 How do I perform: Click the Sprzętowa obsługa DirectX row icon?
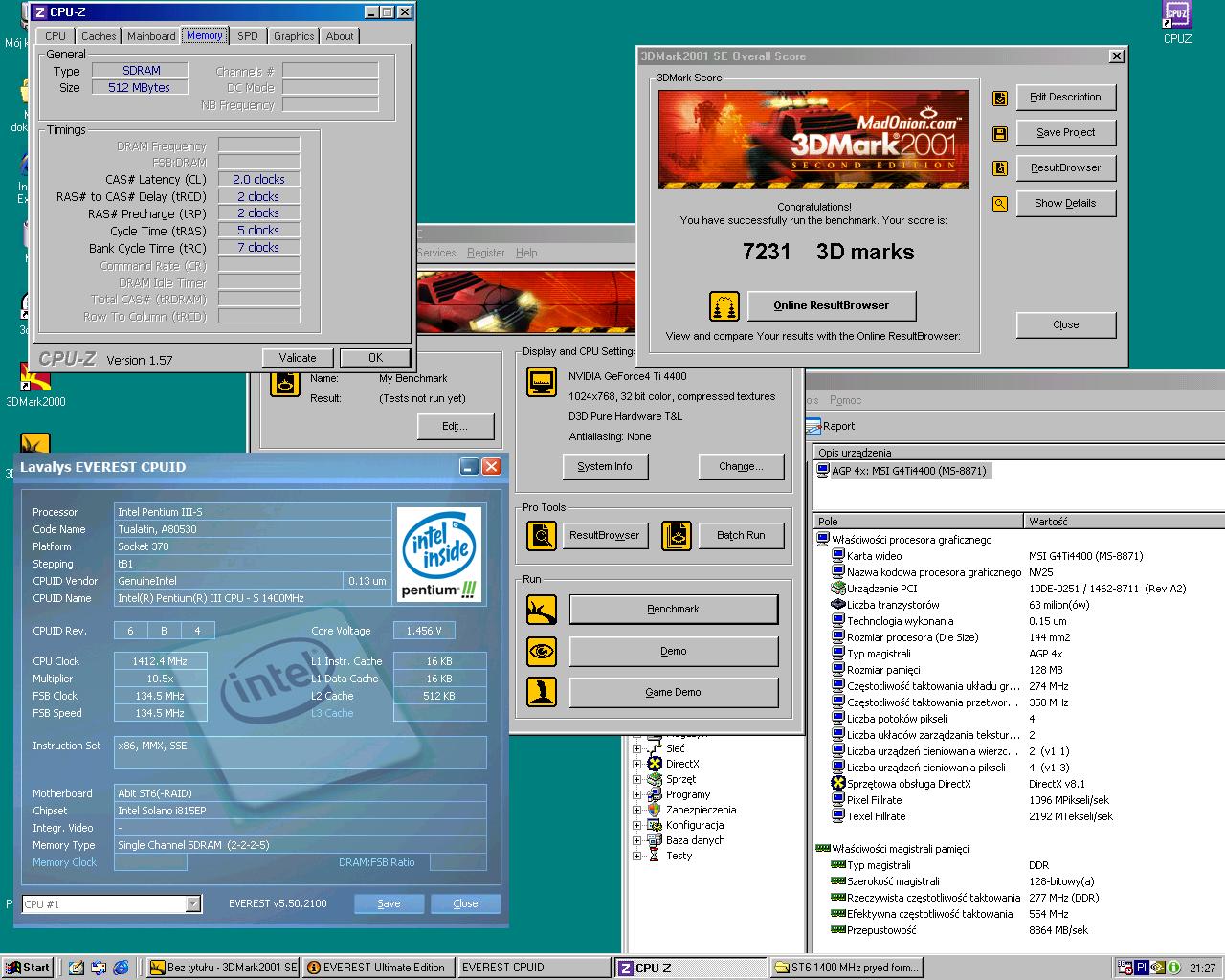tap(838, 784)
